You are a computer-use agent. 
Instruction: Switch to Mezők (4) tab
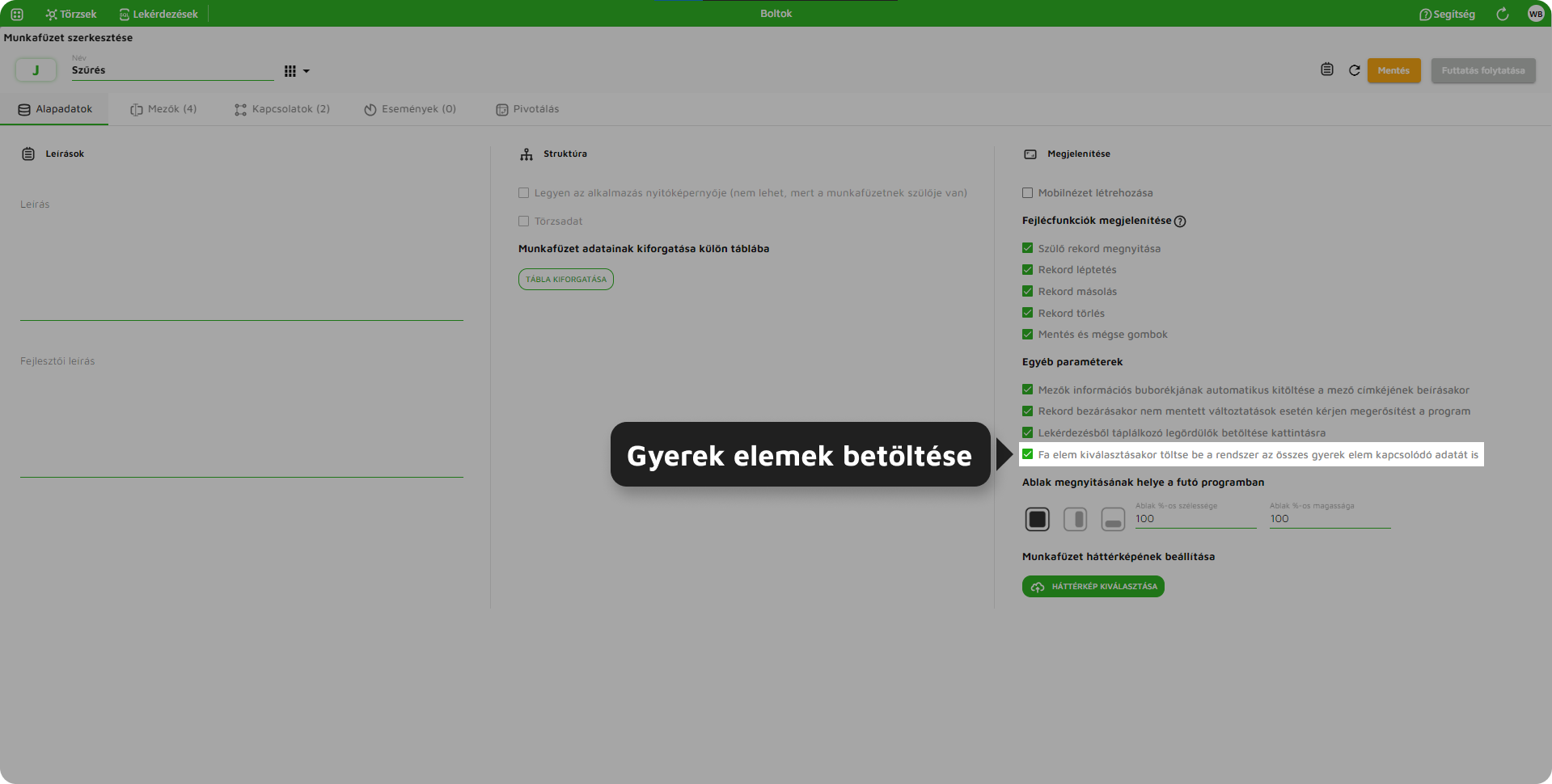click(163, 109)
